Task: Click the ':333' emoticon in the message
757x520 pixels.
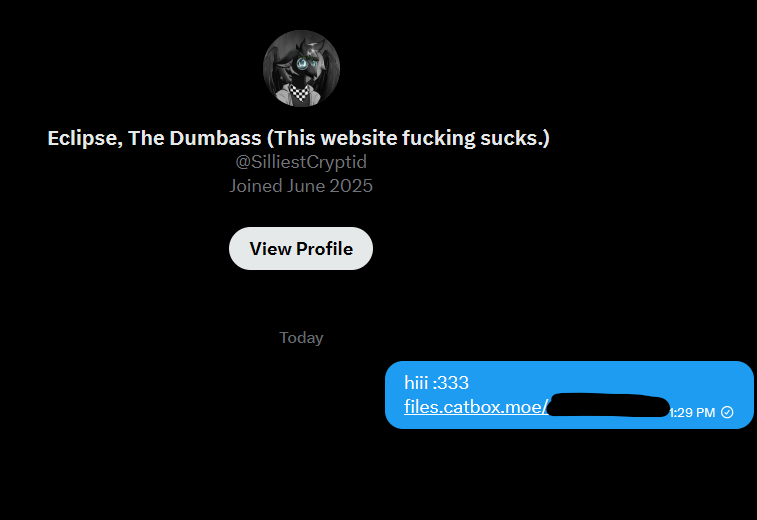Action: 451,383
